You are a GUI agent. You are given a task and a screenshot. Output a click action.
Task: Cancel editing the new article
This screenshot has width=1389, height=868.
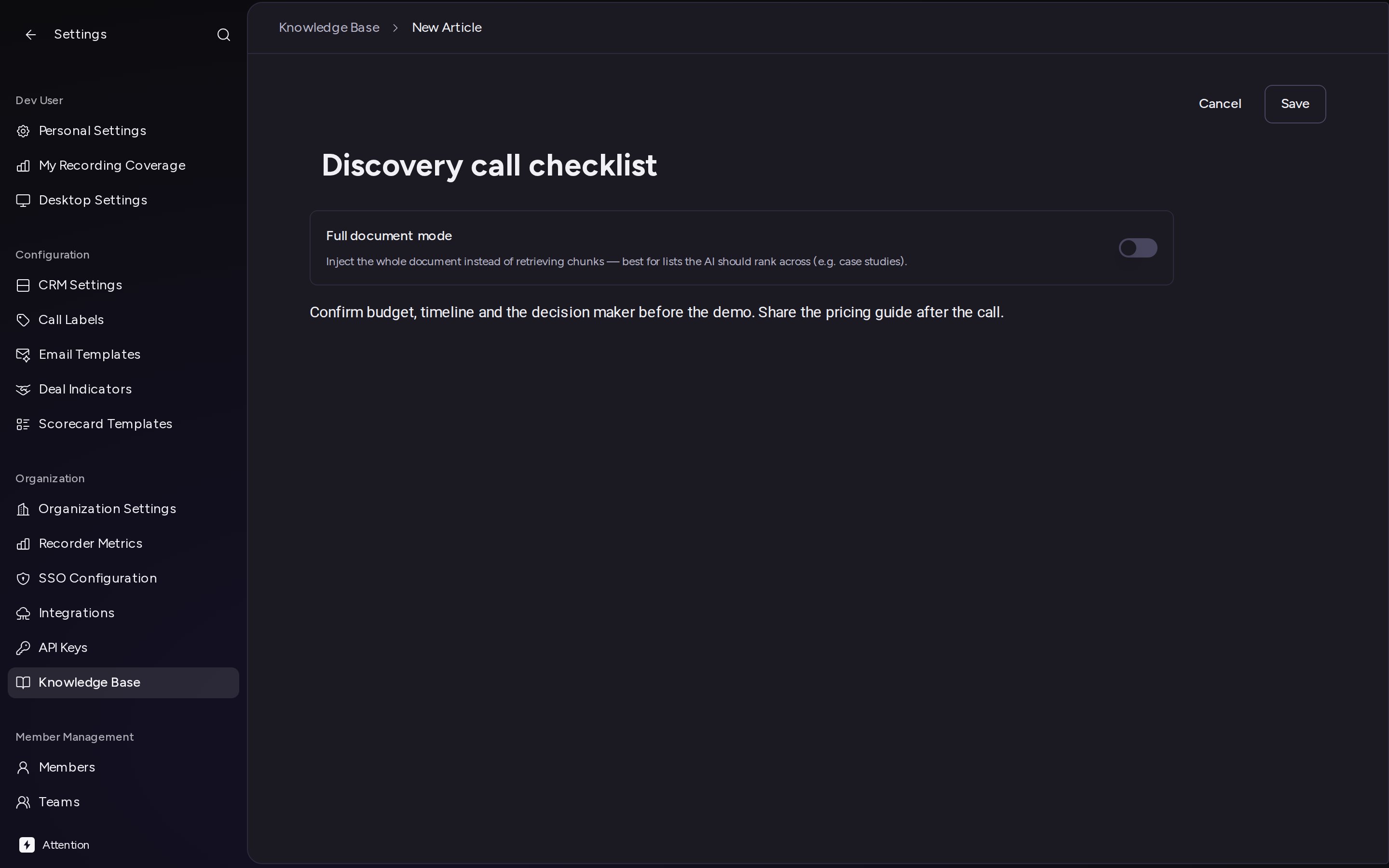tap(1220, 104)
